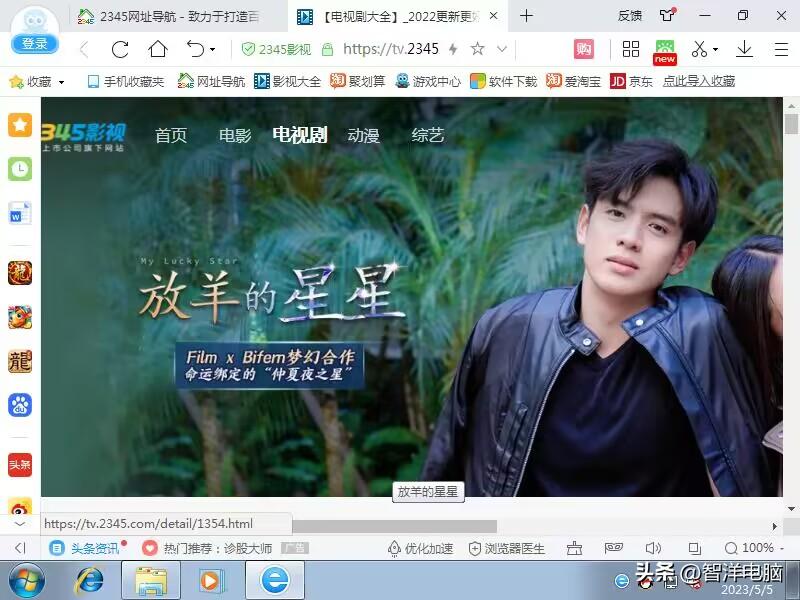Switch to the 电影 navigation tab
This screenshot has height=600, width=800.
coord(232,135)
